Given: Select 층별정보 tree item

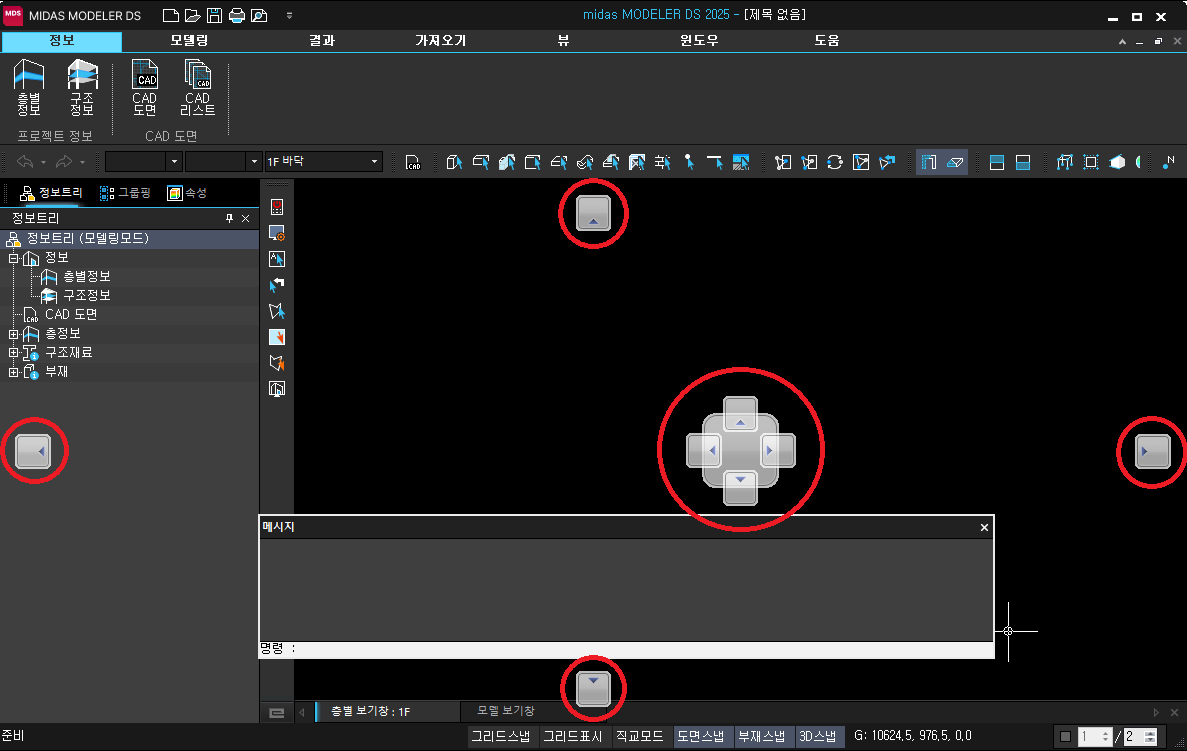Looking at the screenshot, I should click(86, 277).
